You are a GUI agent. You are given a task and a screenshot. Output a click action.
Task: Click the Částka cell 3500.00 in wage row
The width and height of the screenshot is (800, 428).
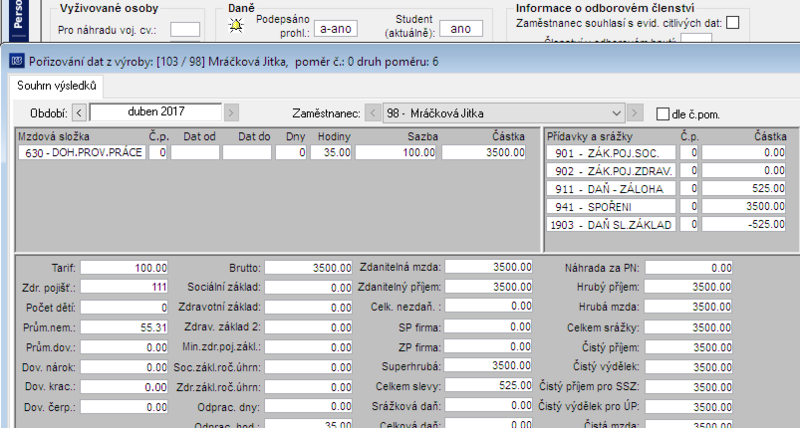click(483, 153)
